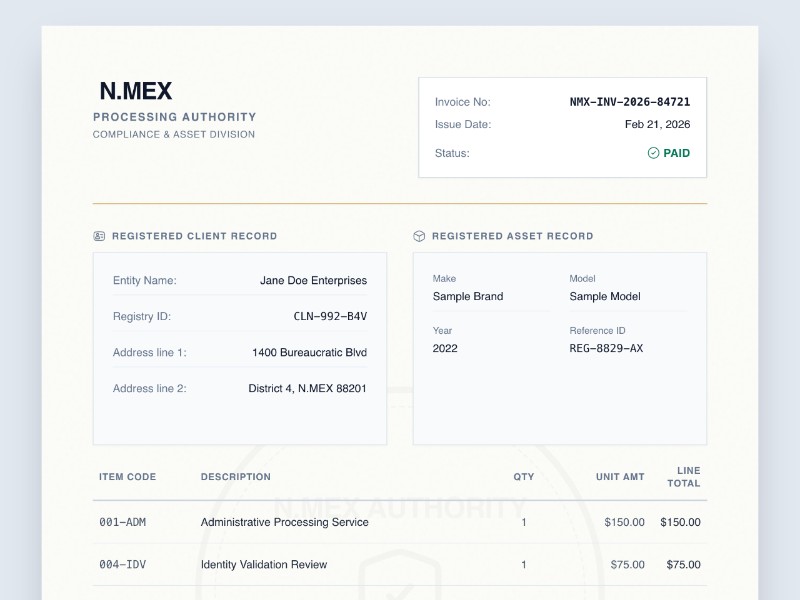Click the 'Address line 1:' label
The width and height of the screenshot is (800, 600).
[149, 353]
